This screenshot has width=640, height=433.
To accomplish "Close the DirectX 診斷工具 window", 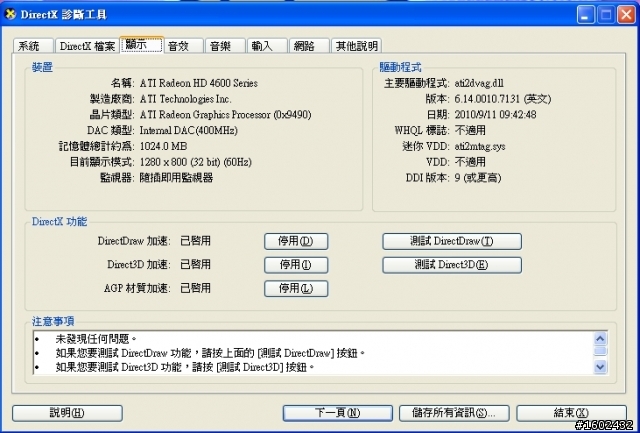I will pos(626,15).
